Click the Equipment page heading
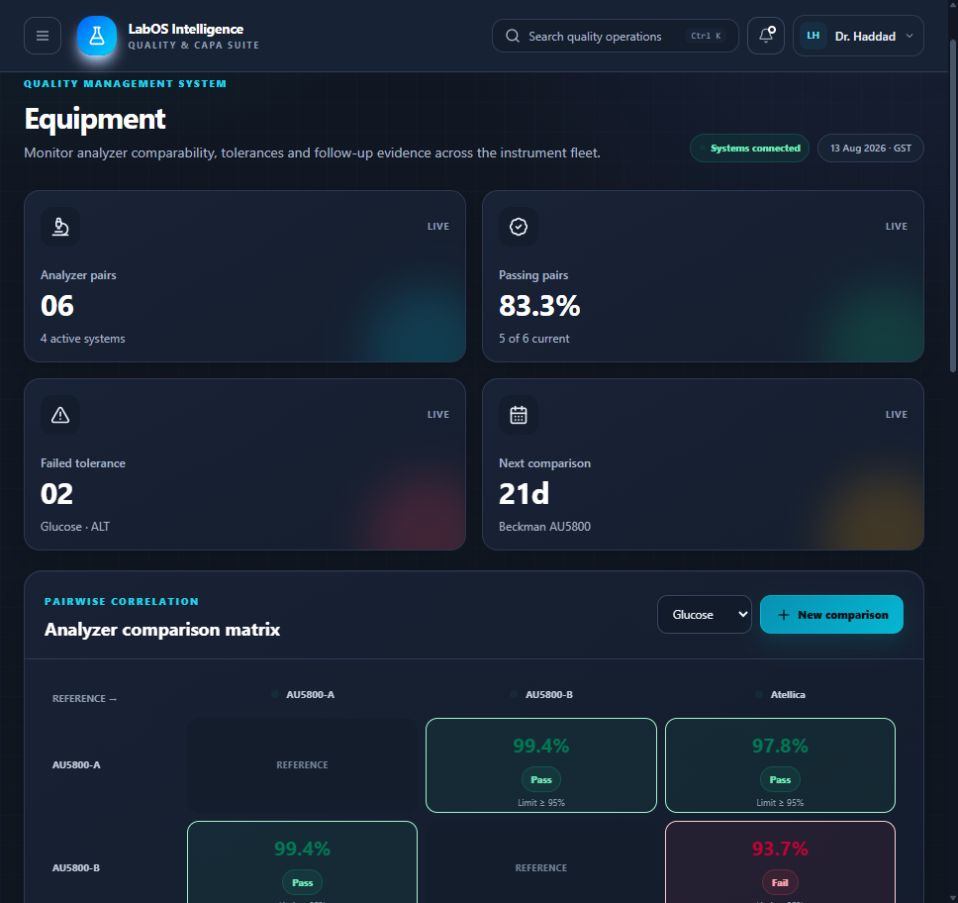958x903 pixels. coord(95,119)
